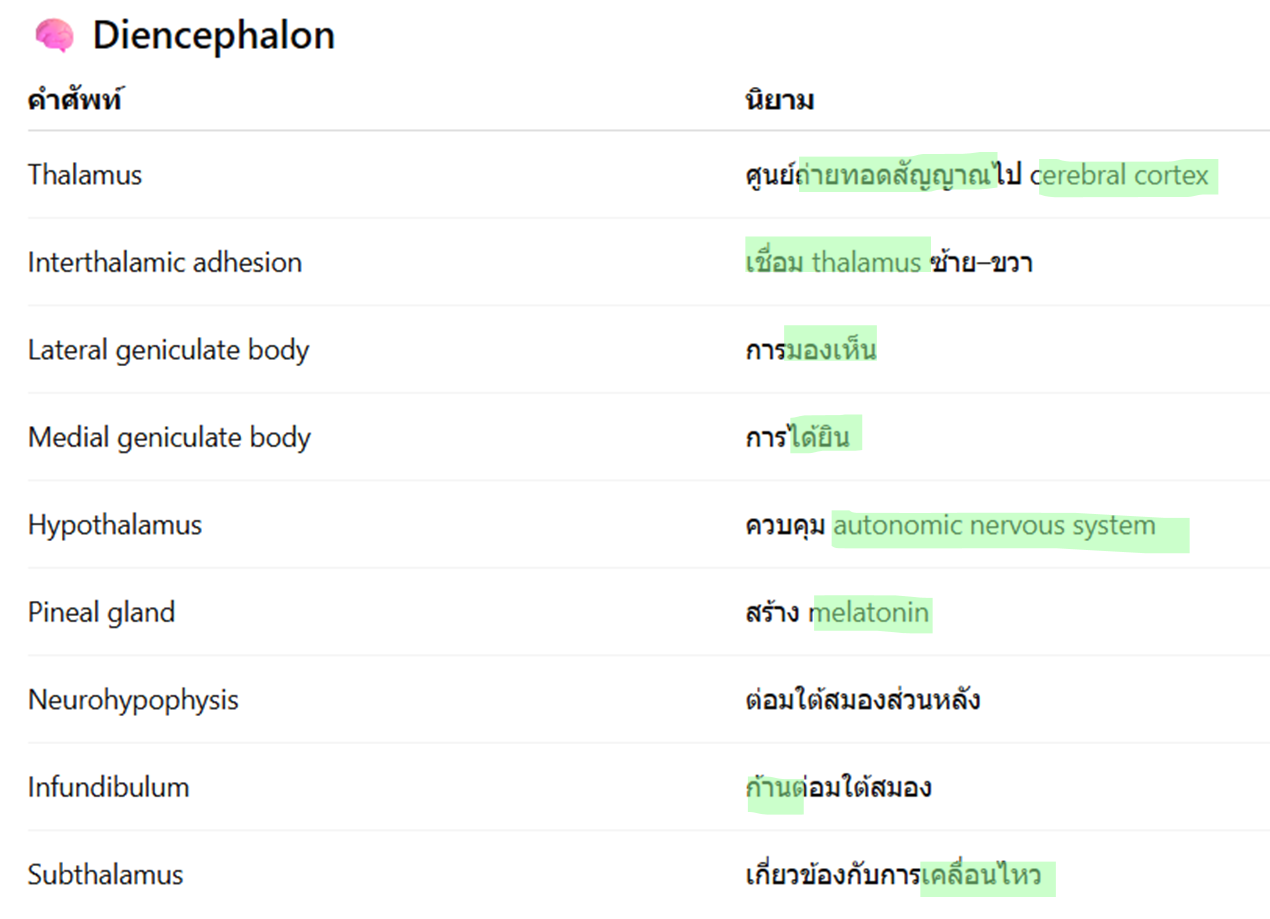The height and width of the screenshot is (919, 1270).
Task: Click the Interthalamic adhesion term
Action: [165, 263]
